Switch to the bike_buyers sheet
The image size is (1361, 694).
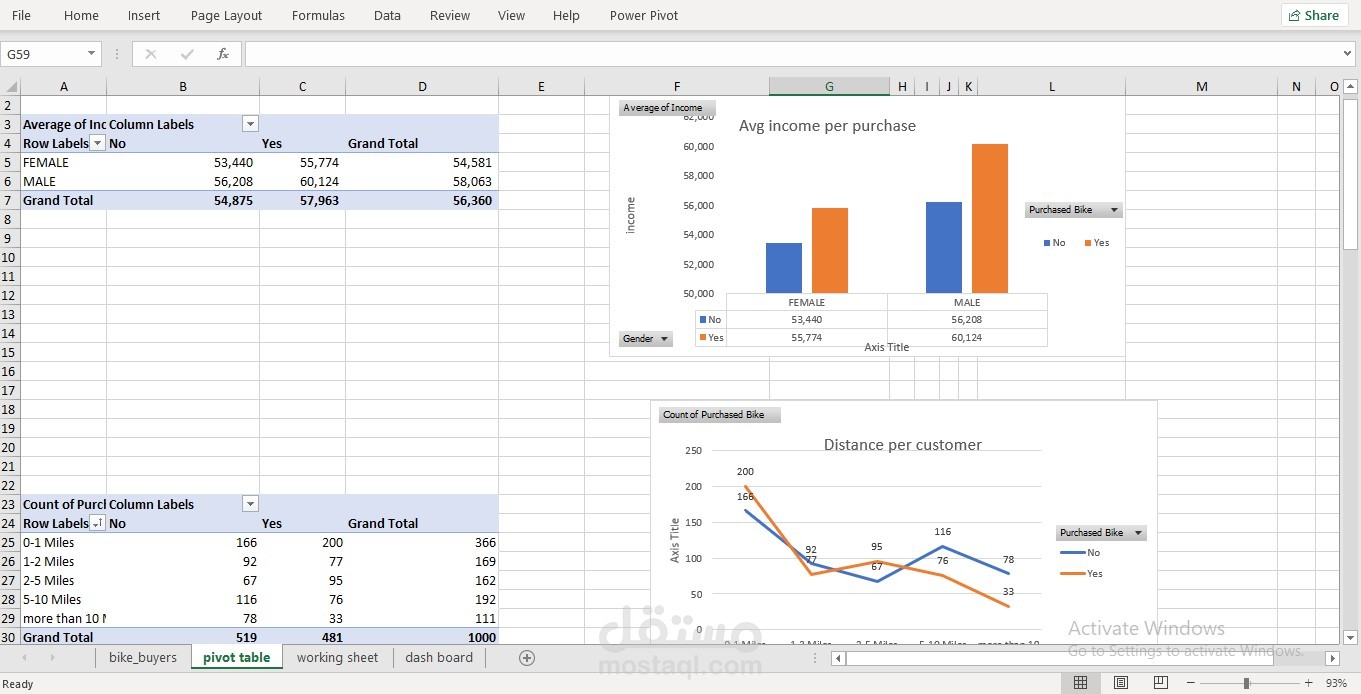pyautogui.click(x=143, y=657)
